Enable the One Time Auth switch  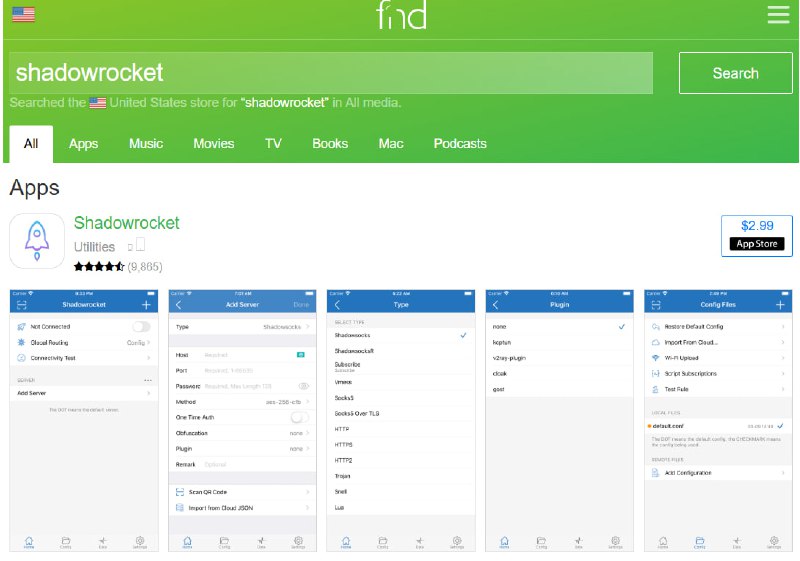tap(299, 417)
